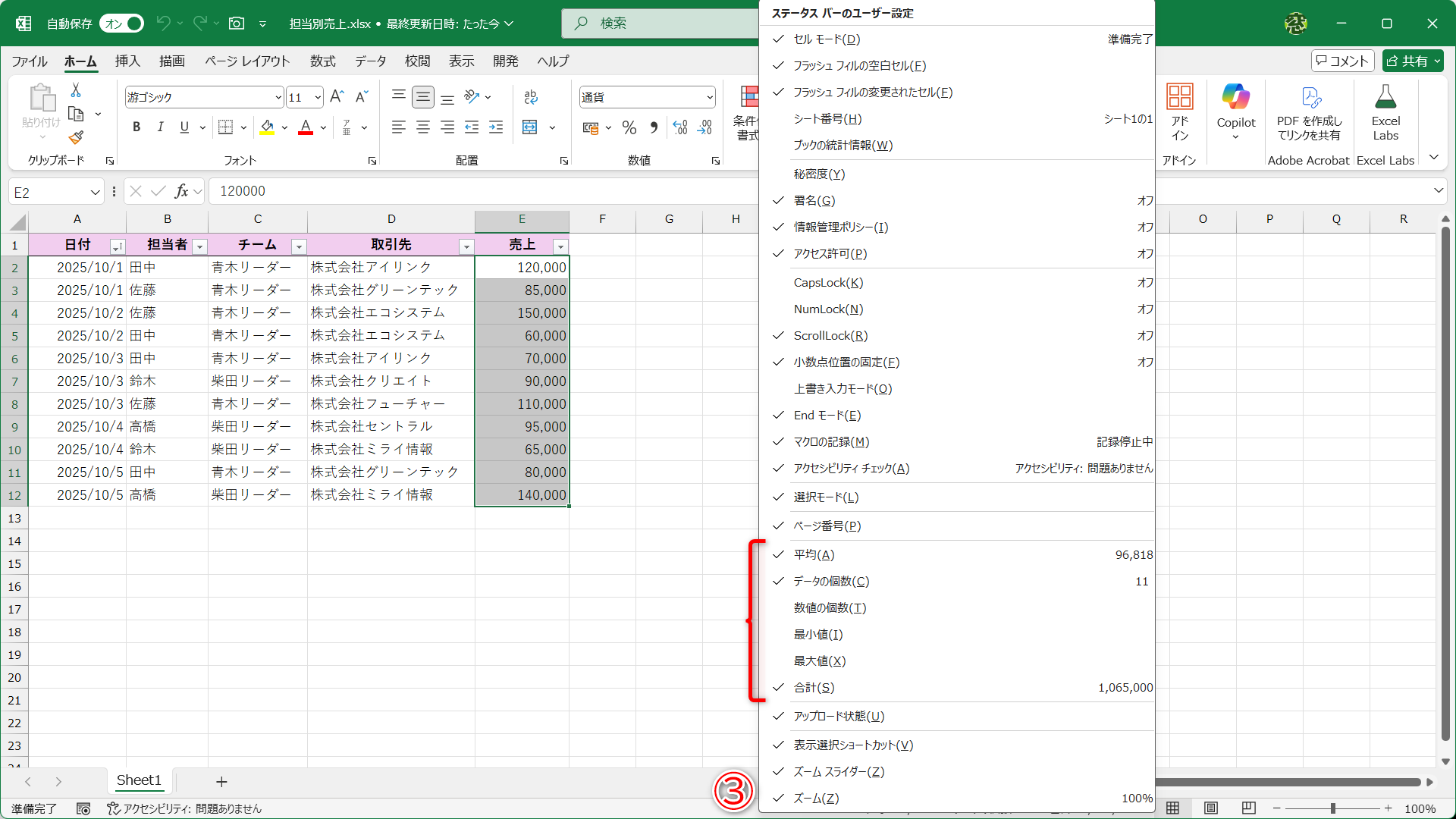
Task: Select the format painter brush
Action: point(76,138)
